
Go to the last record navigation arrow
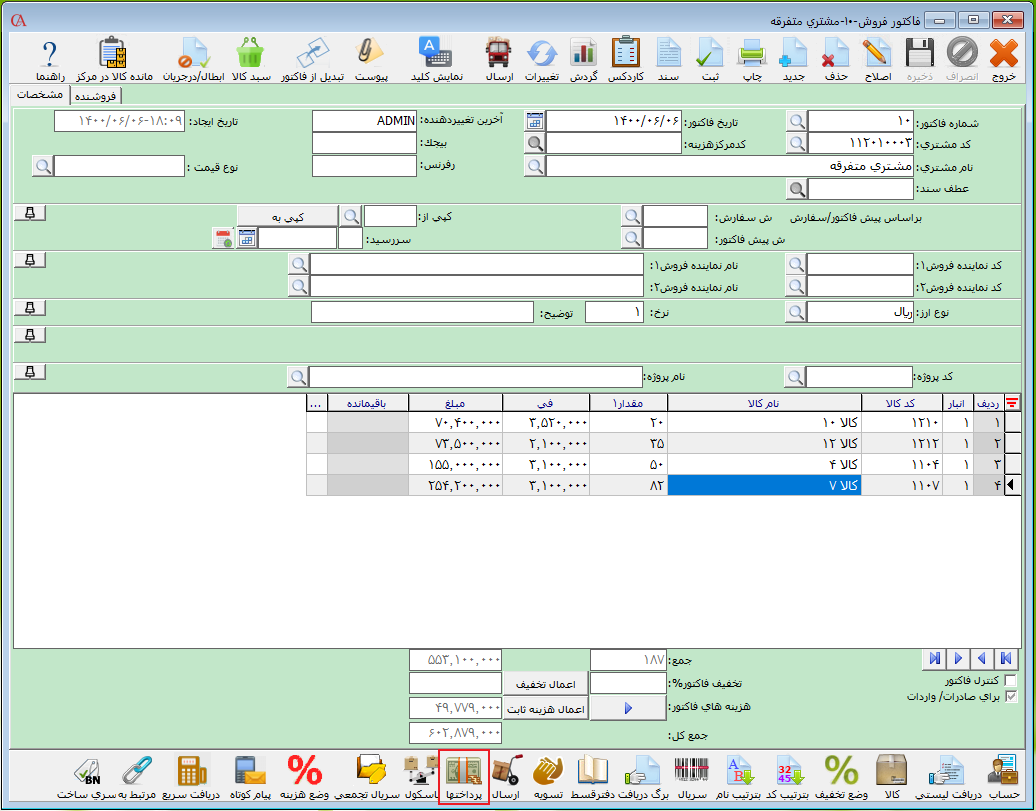click(935, 658)
